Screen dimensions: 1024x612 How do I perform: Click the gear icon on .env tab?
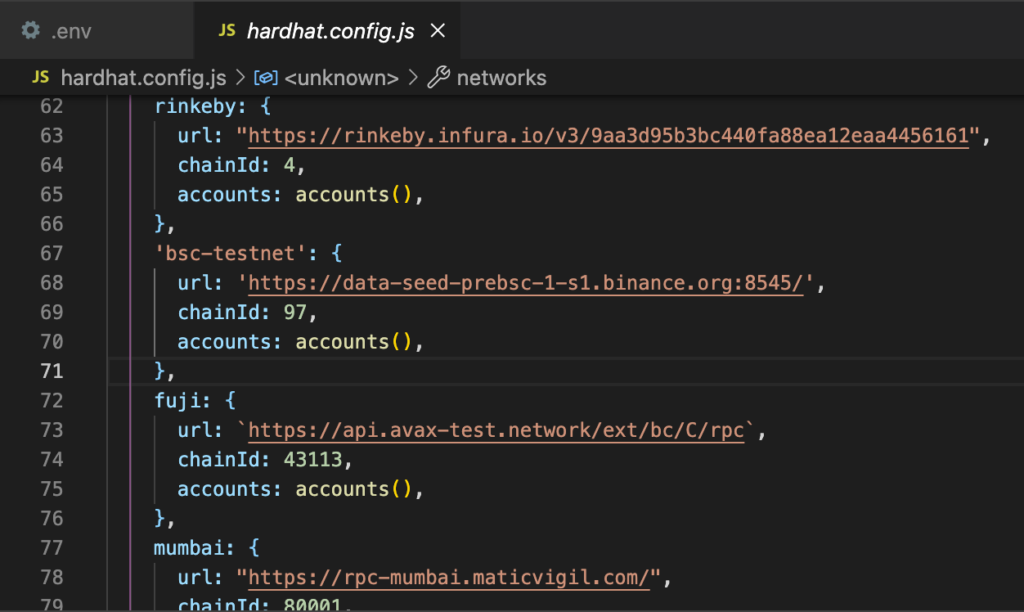tap(31, 30)
